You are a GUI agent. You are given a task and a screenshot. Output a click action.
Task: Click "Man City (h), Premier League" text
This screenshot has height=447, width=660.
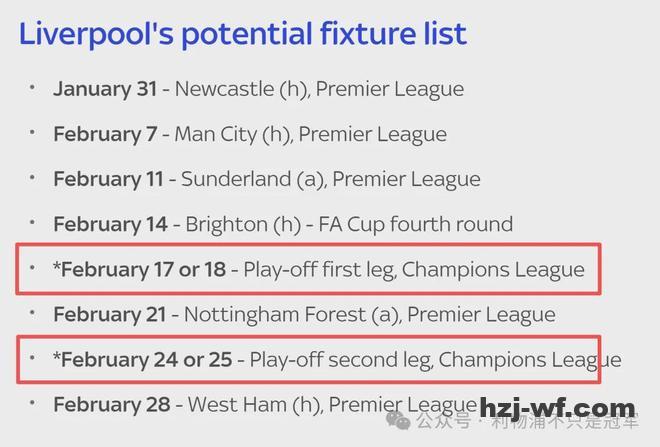(310, 134)
